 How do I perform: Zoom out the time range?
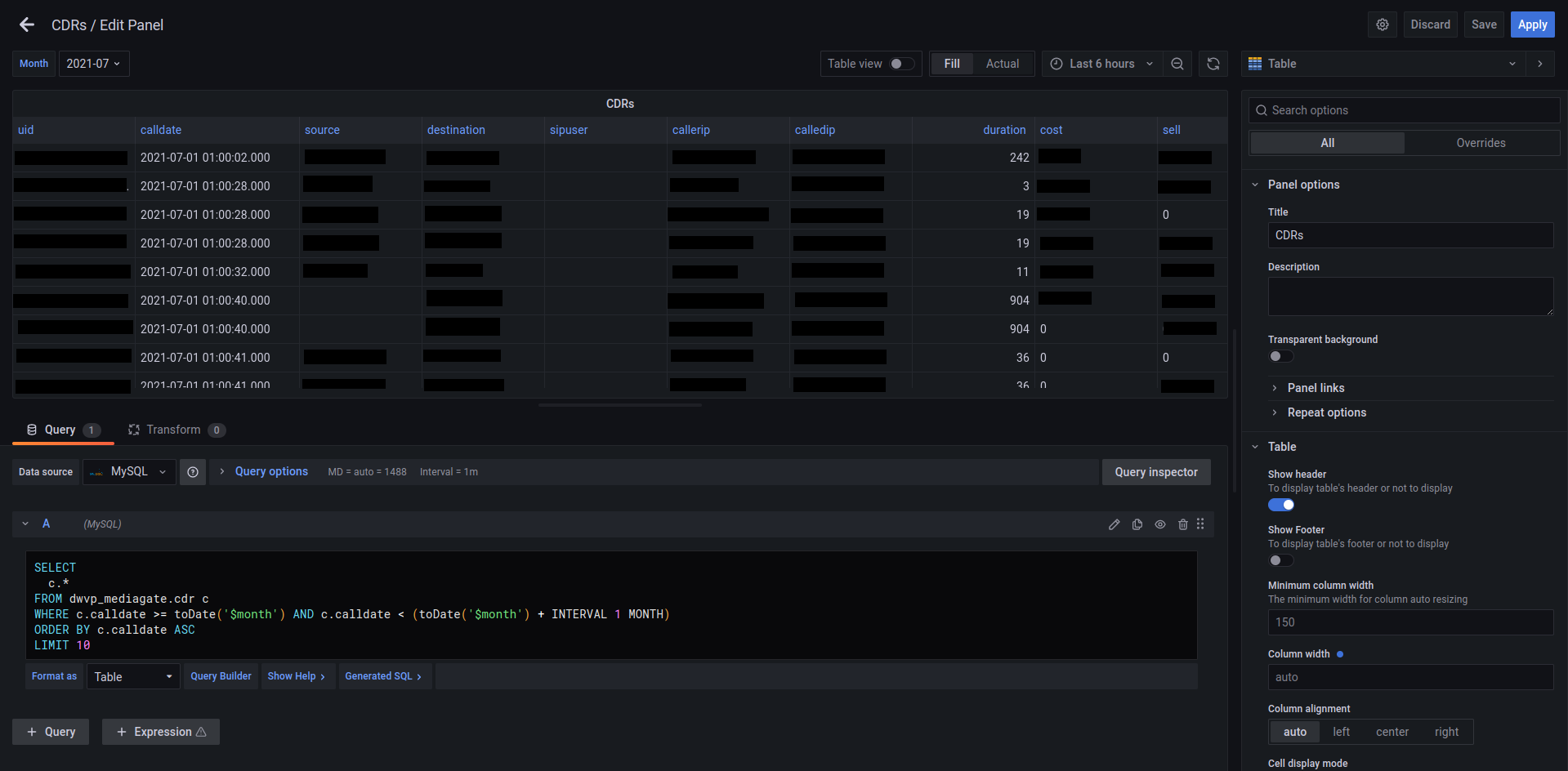[x=1177, y=64]
